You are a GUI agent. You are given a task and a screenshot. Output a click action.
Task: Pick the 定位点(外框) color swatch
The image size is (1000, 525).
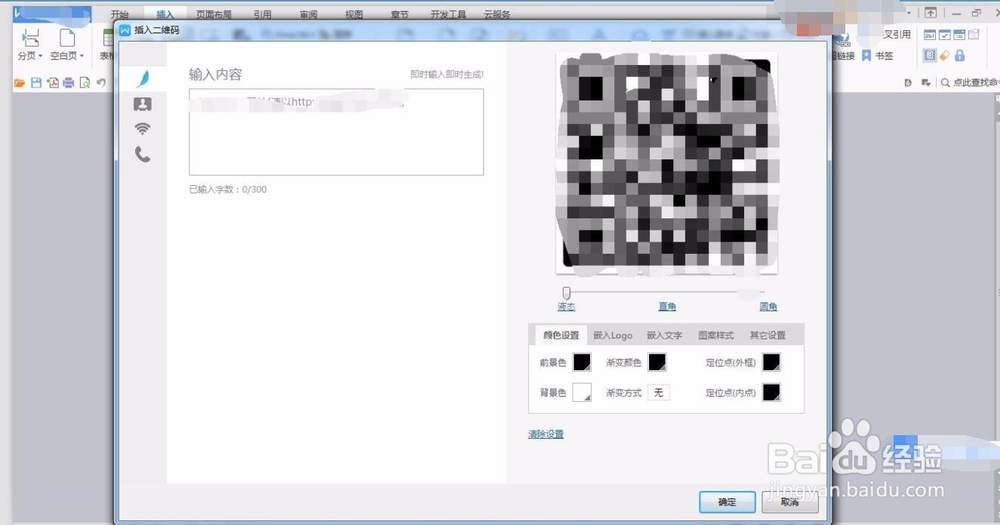point(772,362)
